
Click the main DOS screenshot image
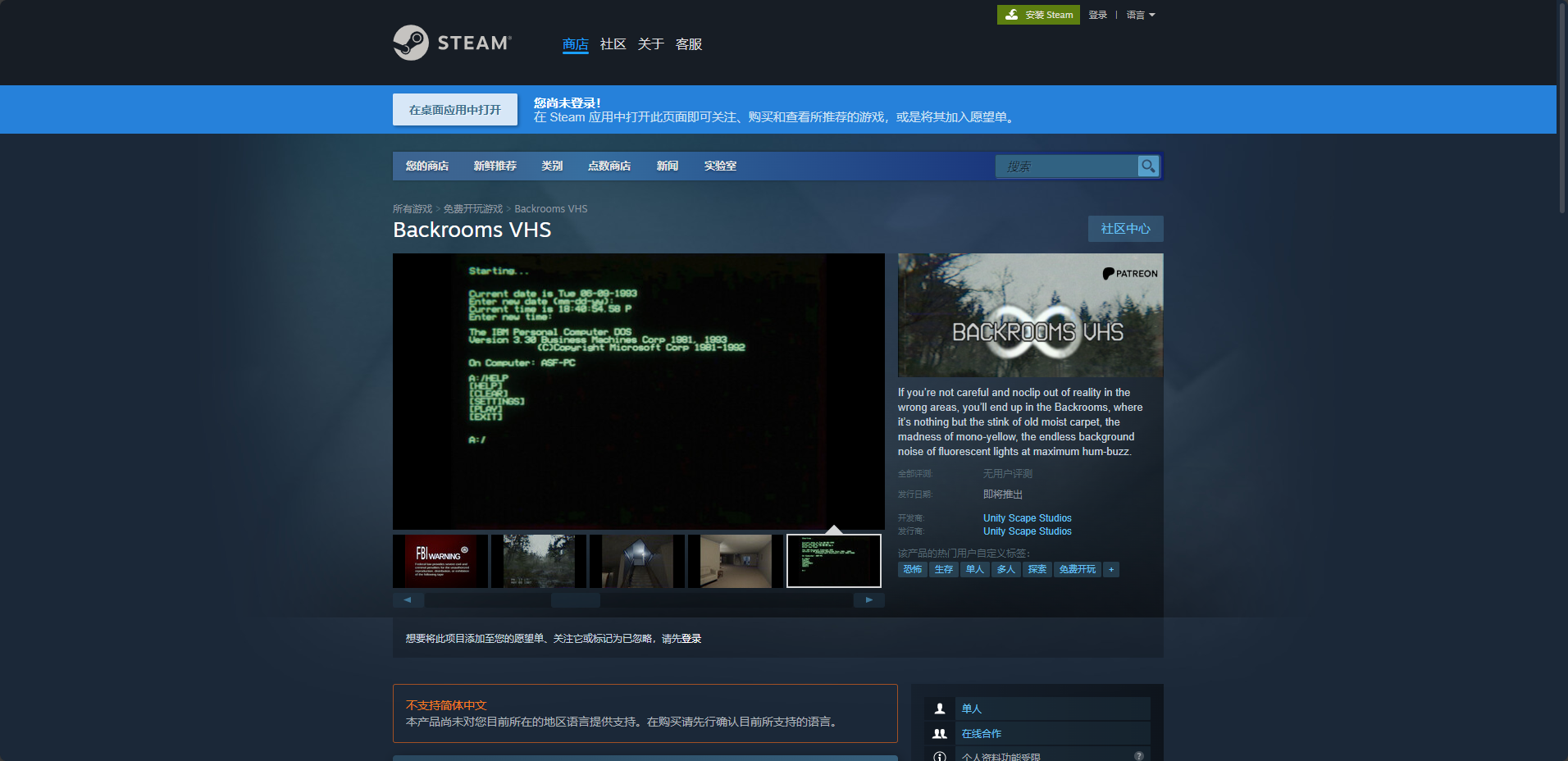pyautogui.click(x=639, y=391)
